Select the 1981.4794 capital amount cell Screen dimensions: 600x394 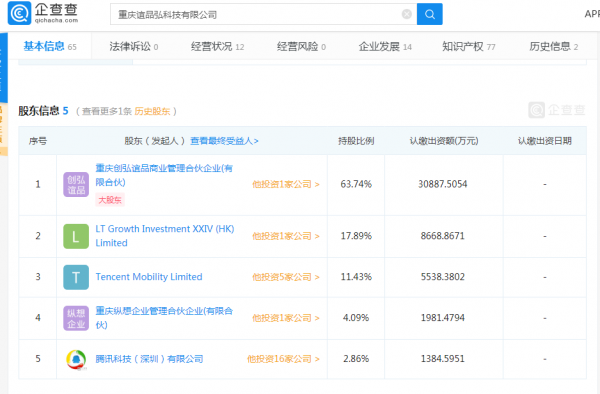point(443,317)
